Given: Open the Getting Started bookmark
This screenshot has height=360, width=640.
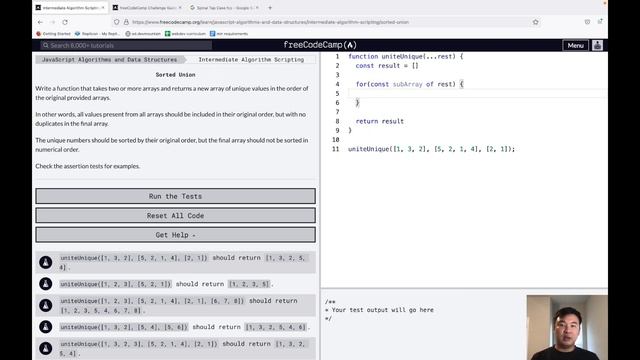Looking at the screenshot, I should click(x=53, y=34).
